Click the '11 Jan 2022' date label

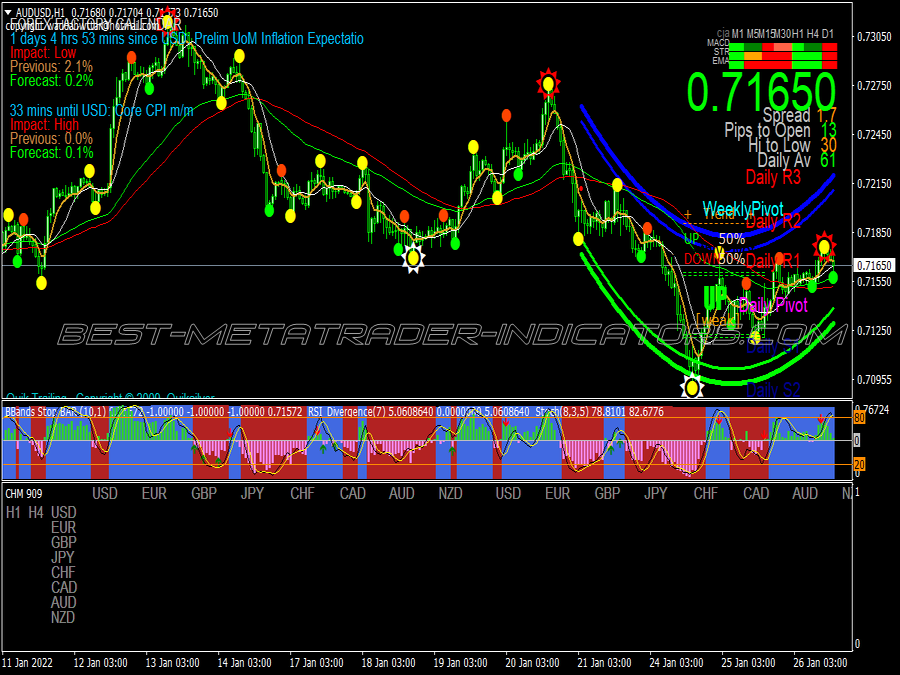pos(28,663)
